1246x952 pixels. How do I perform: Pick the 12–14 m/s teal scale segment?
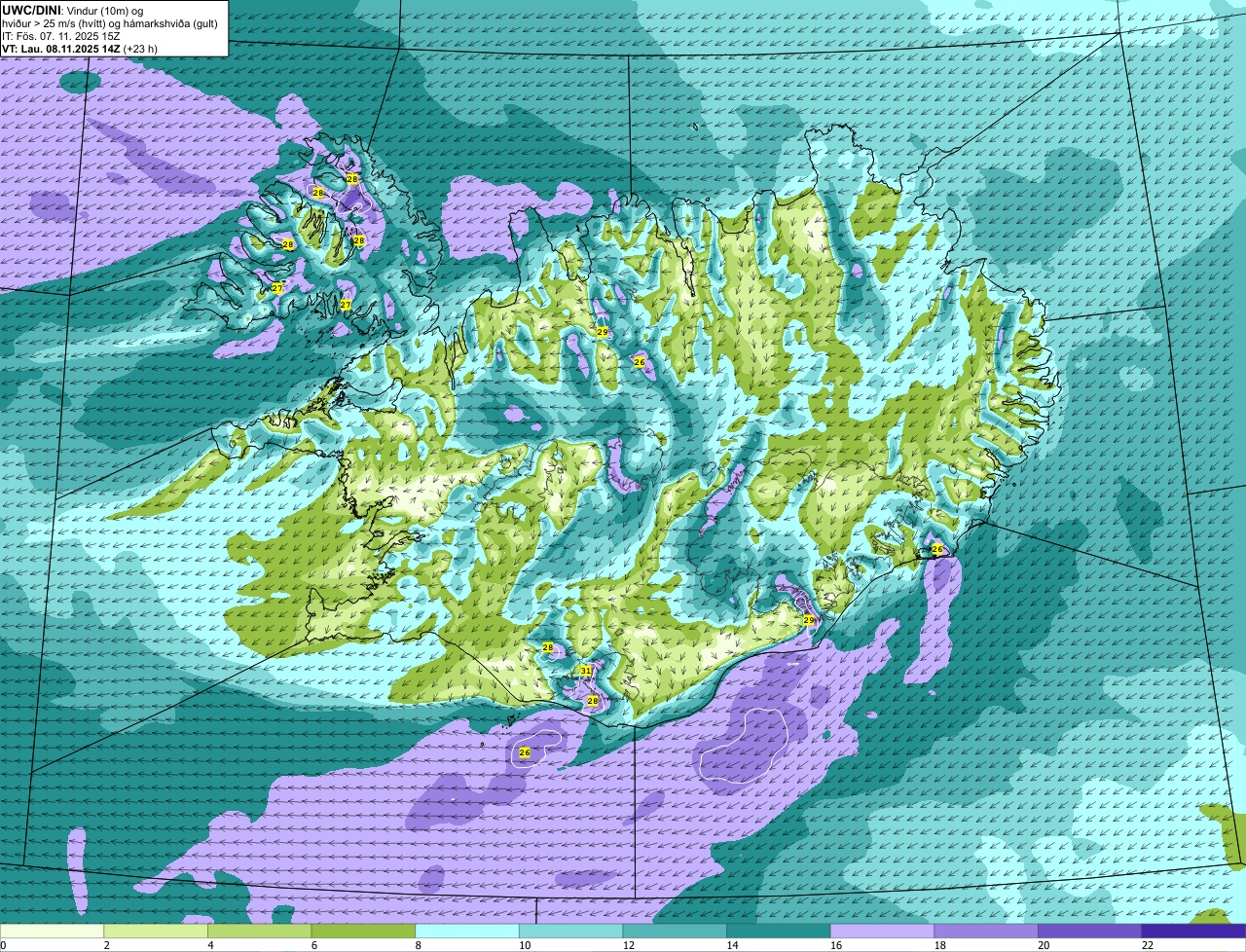675,931
